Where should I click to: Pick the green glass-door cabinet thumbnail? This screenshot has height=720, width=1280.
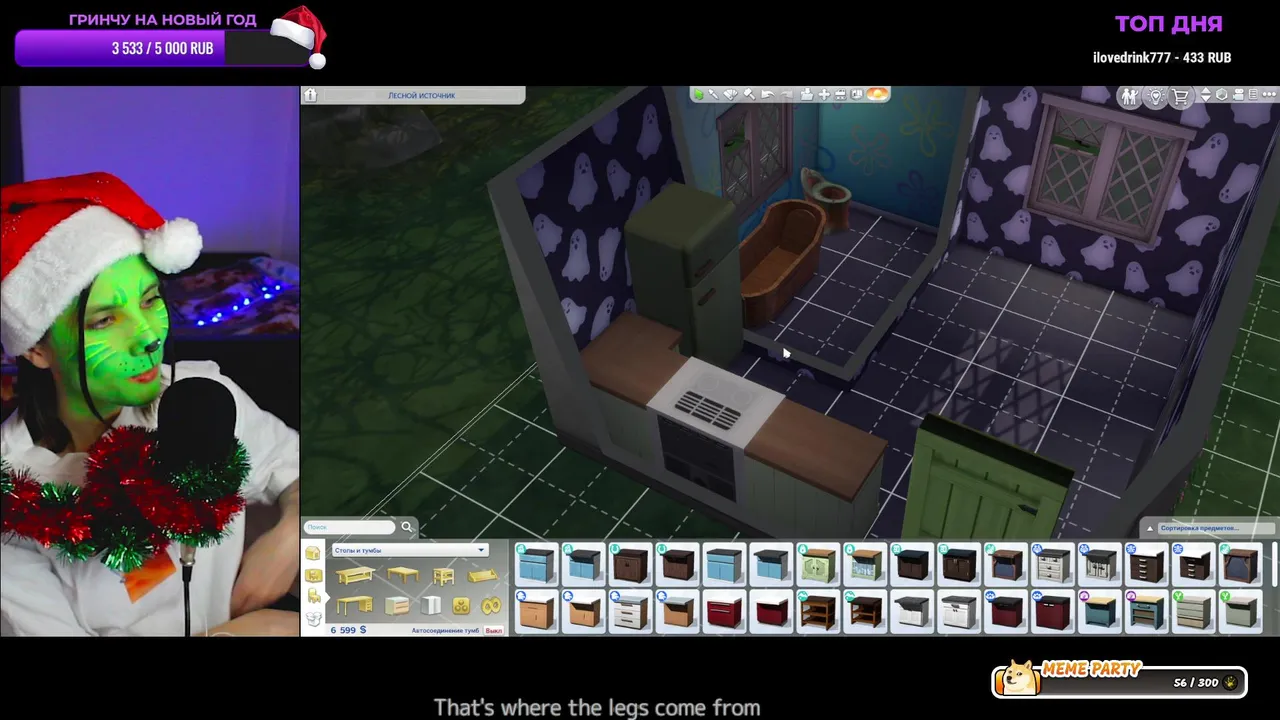click(x=866, y=564)
